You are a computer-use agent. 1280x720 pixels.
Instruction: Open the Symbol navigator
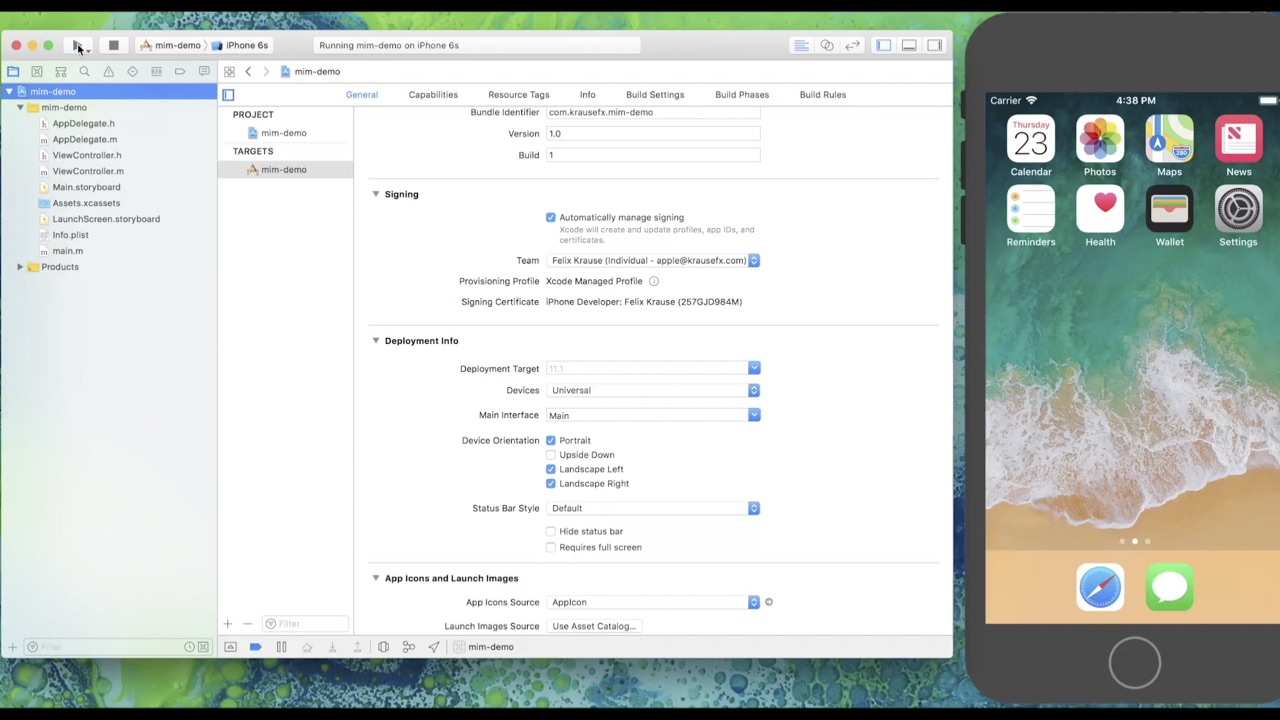tap(61, 72)
